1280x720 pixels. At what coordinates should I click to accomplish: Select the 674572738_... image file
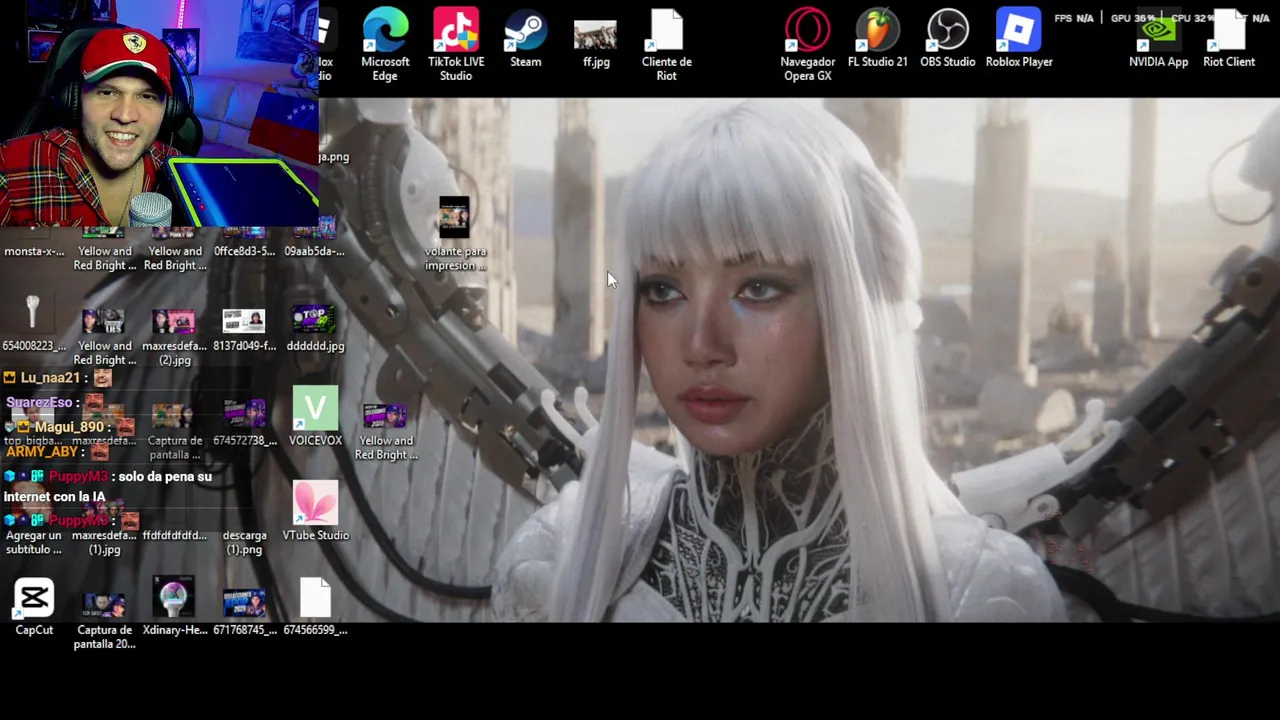(x=244, y=423)
